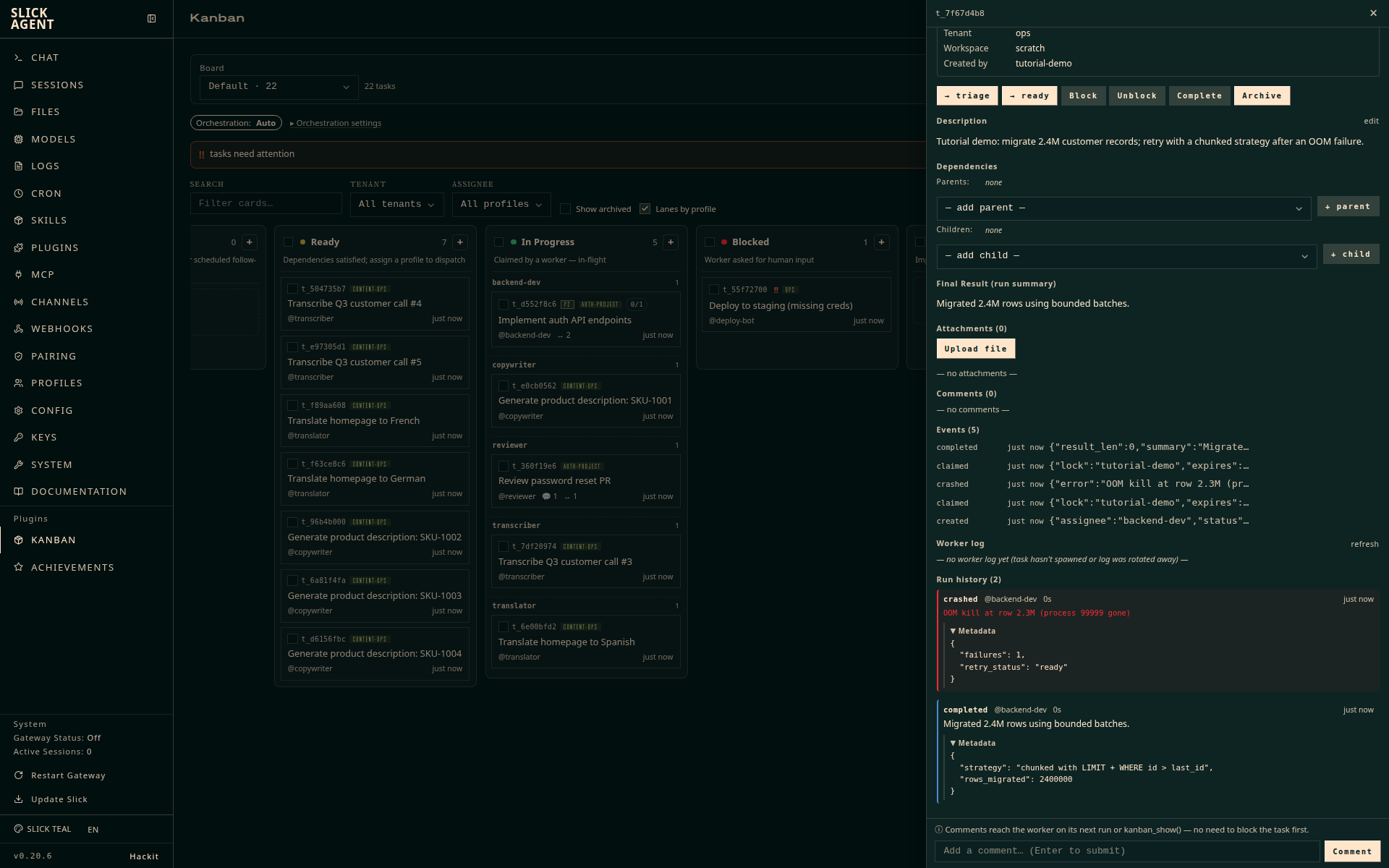Click the Update Slick download icon

tap(19, 799)
